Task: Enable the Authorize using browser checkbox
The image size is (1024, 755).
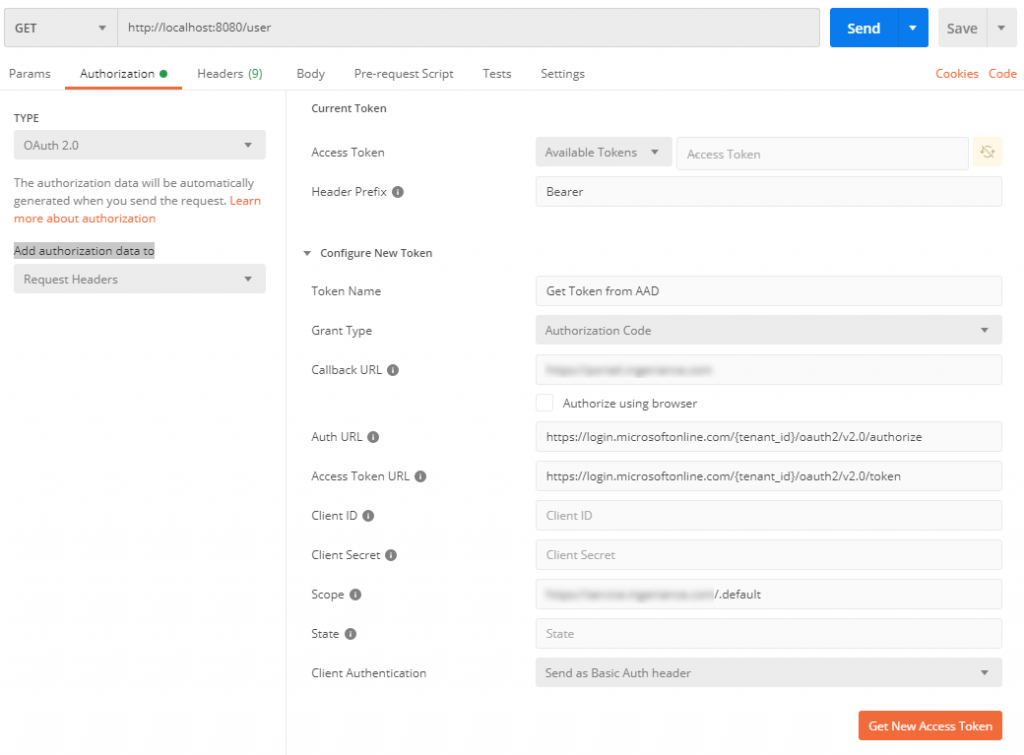Action: [x=544, y=402]
